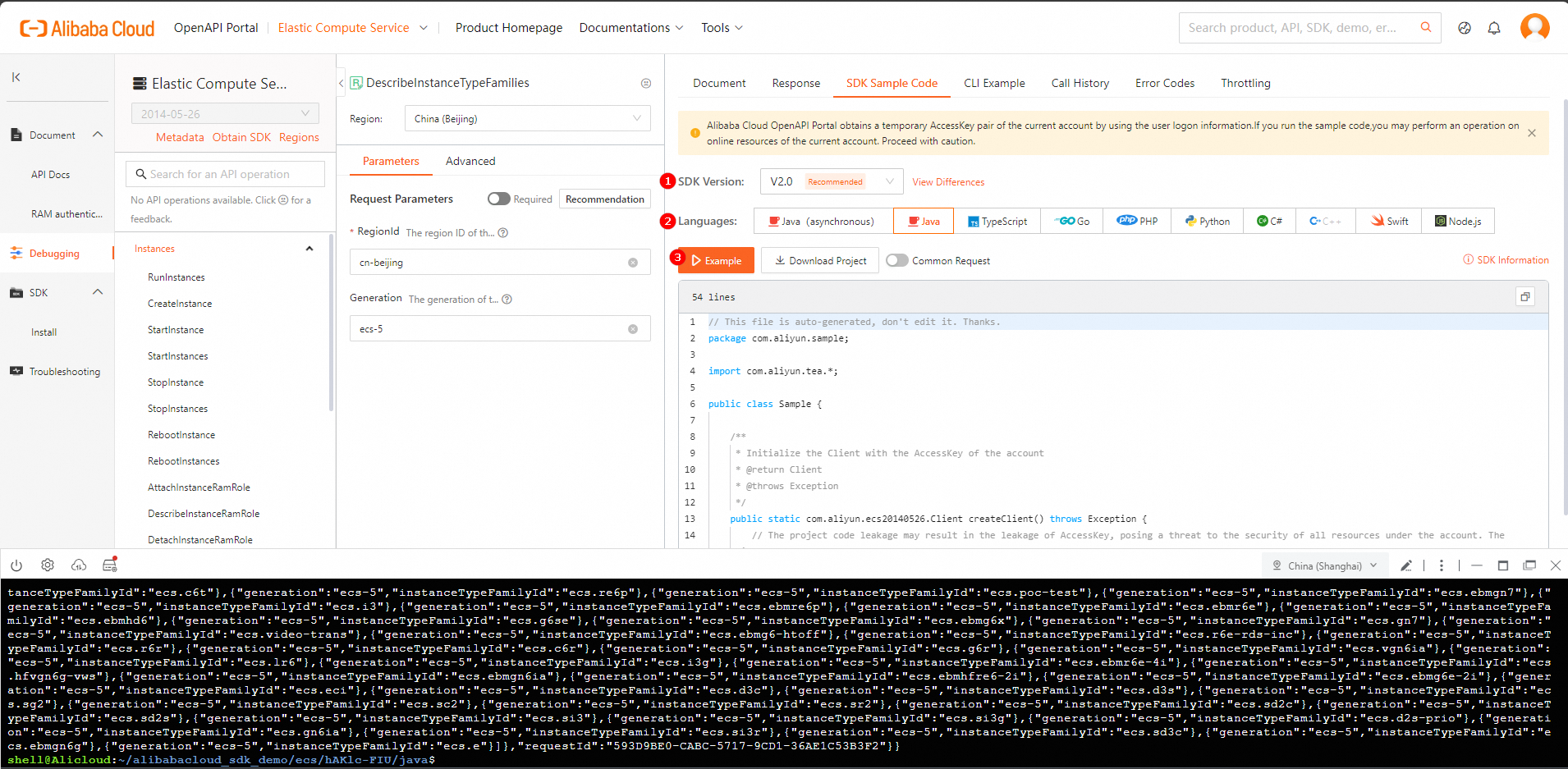
Task: Click the cloud upload icon in terminal bar
Action: point(79,565)
